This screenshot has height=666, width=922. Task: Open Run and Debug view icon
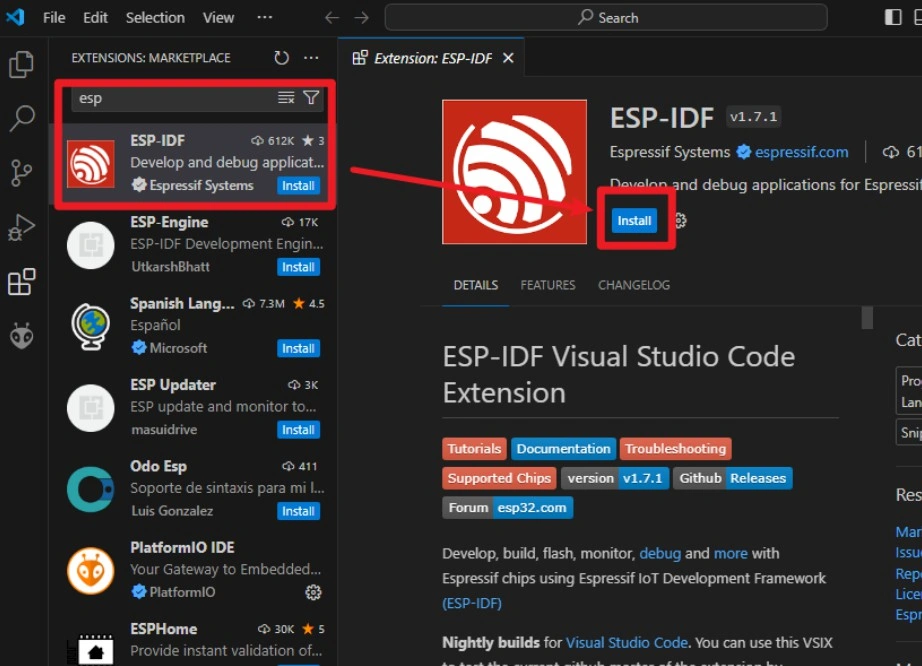point(21,227)
